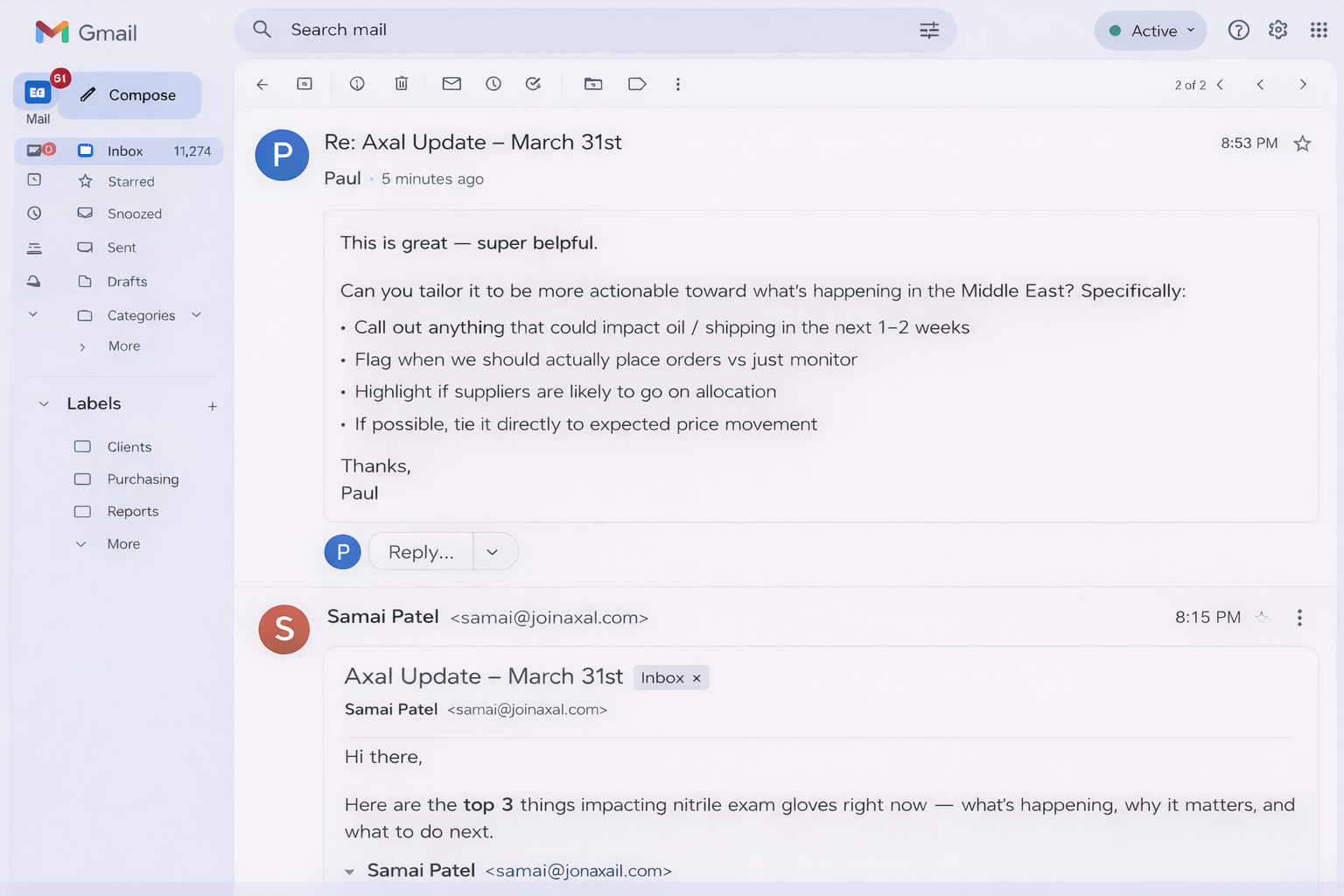The width and height of the screenshot is (1344, 896).
Task: Open the Google apps grid
Action: click(1319, 30)
